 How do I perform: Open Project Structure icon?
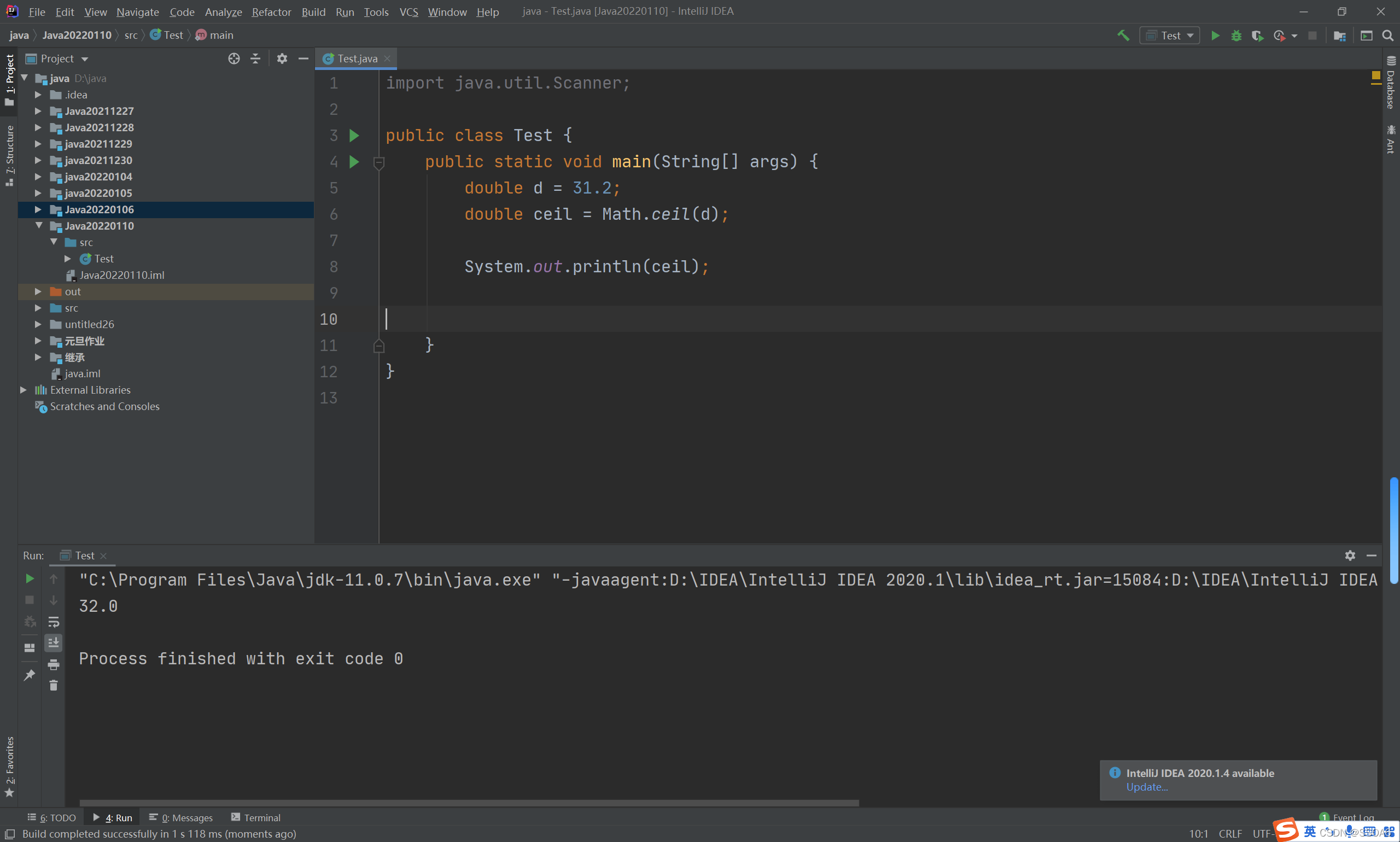coord(1340,36)
